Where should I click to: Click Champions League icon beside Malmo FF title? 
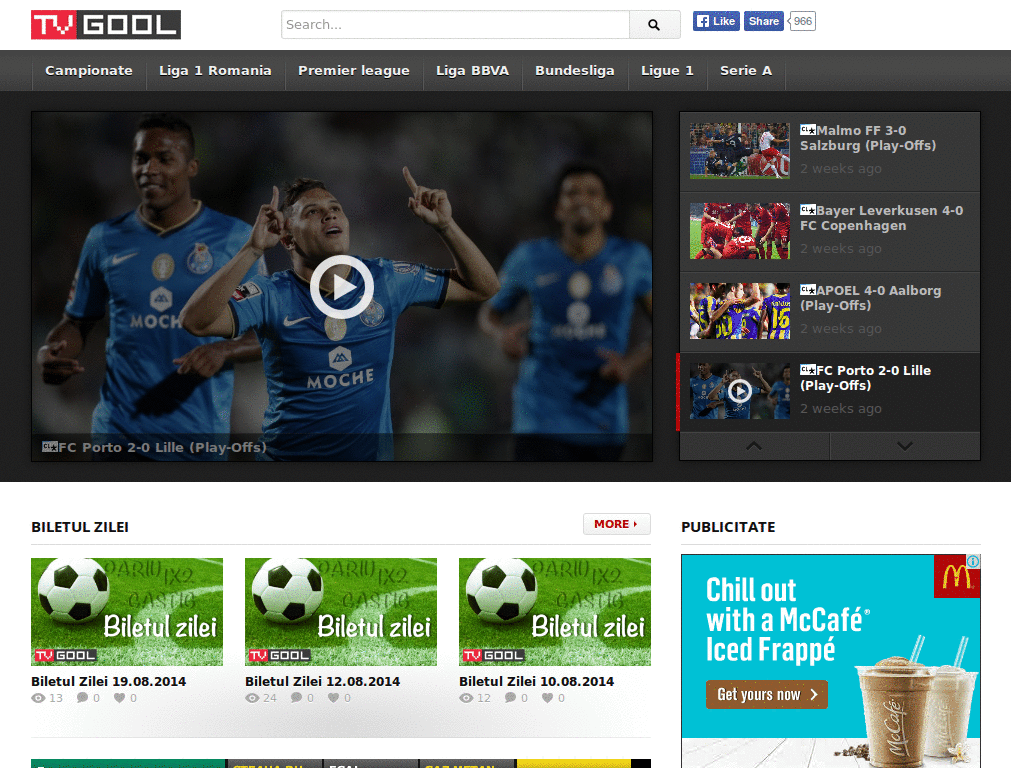pos(808,129)
